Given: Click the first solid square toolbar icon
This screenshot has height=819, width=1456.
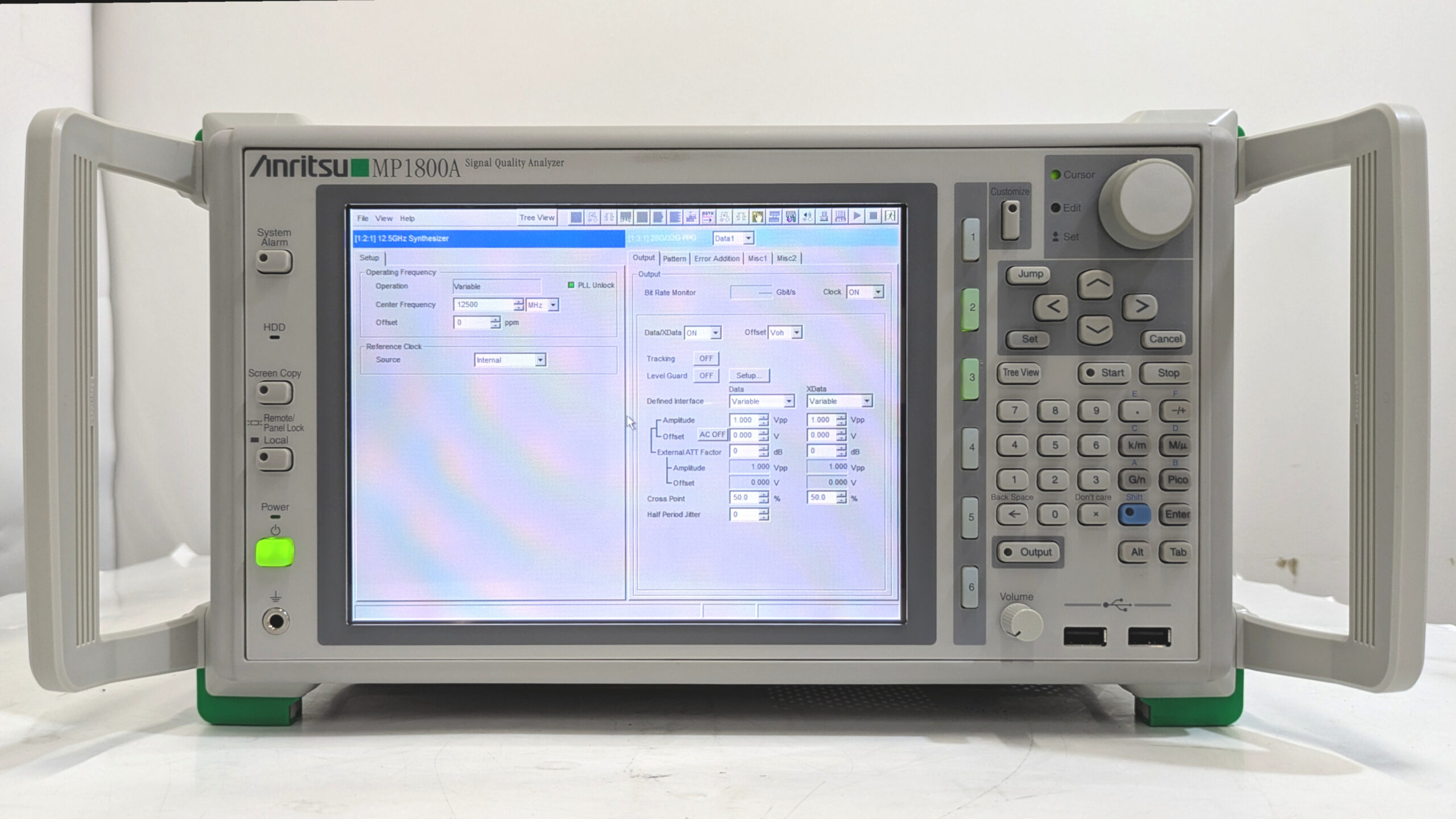Looking at the screenshot, I should point(577,217).
